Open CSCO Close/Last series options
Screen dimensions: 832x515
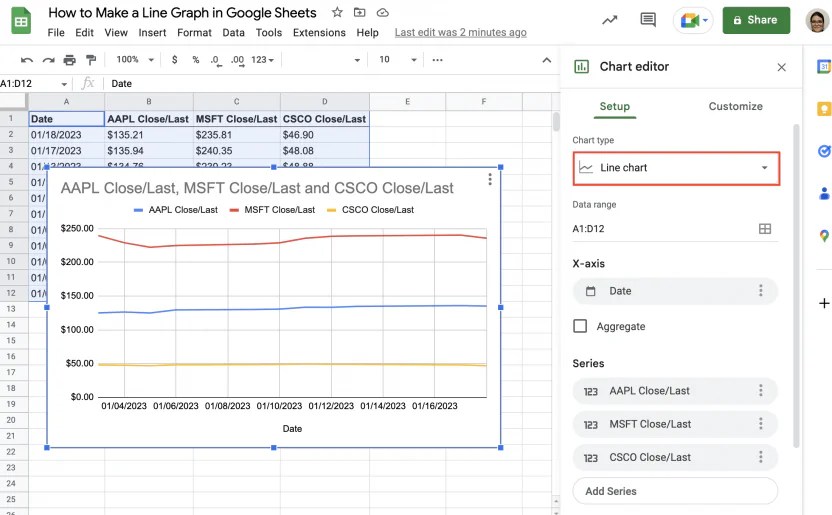760,457
